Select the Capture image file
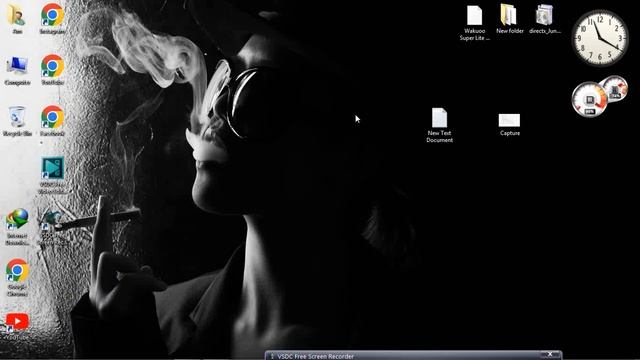Screen dimensions: 640x360 pos(509,124)
